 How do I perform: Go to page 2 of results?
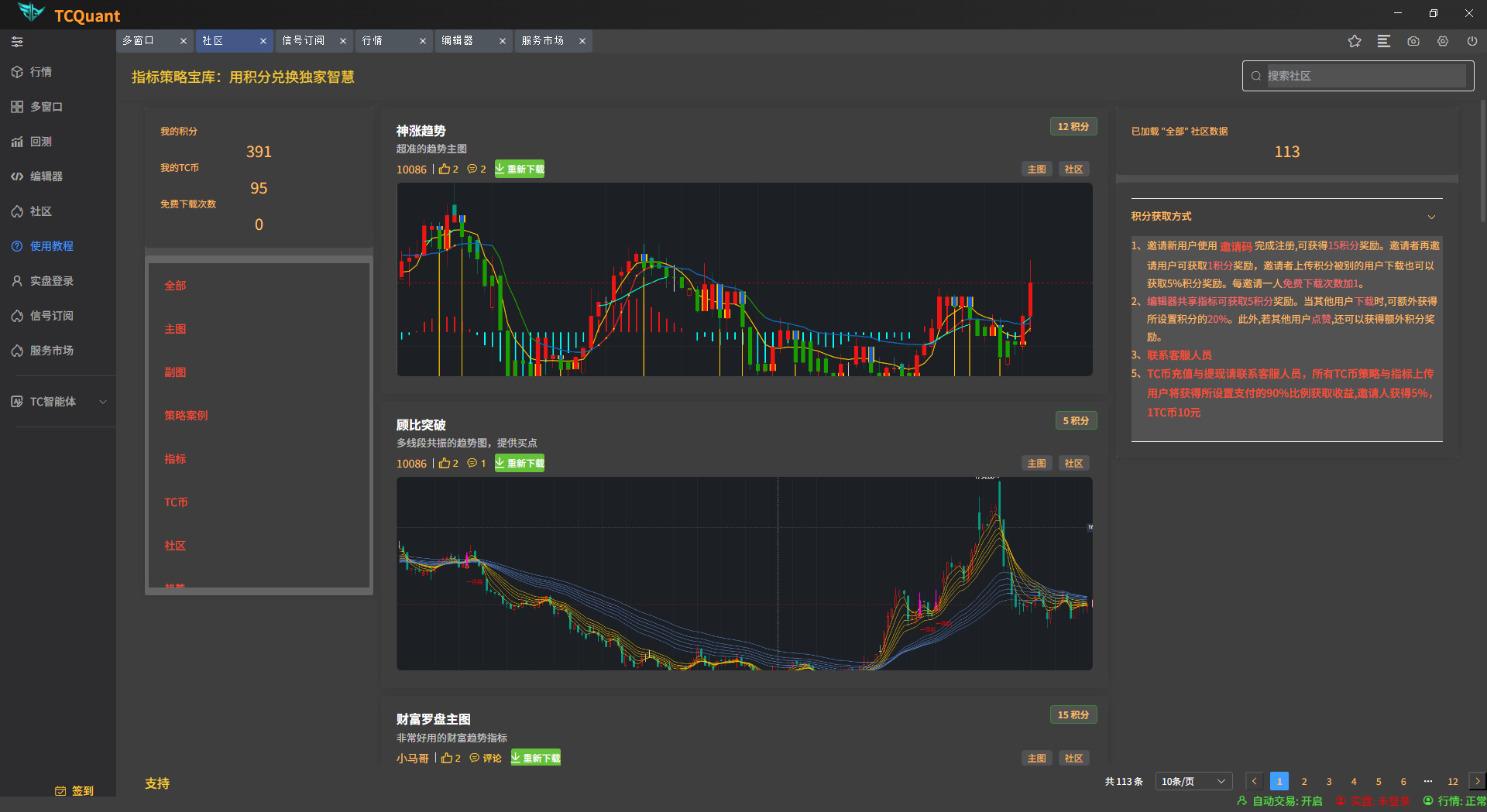pyautogui.click(x=1304, y=781)
